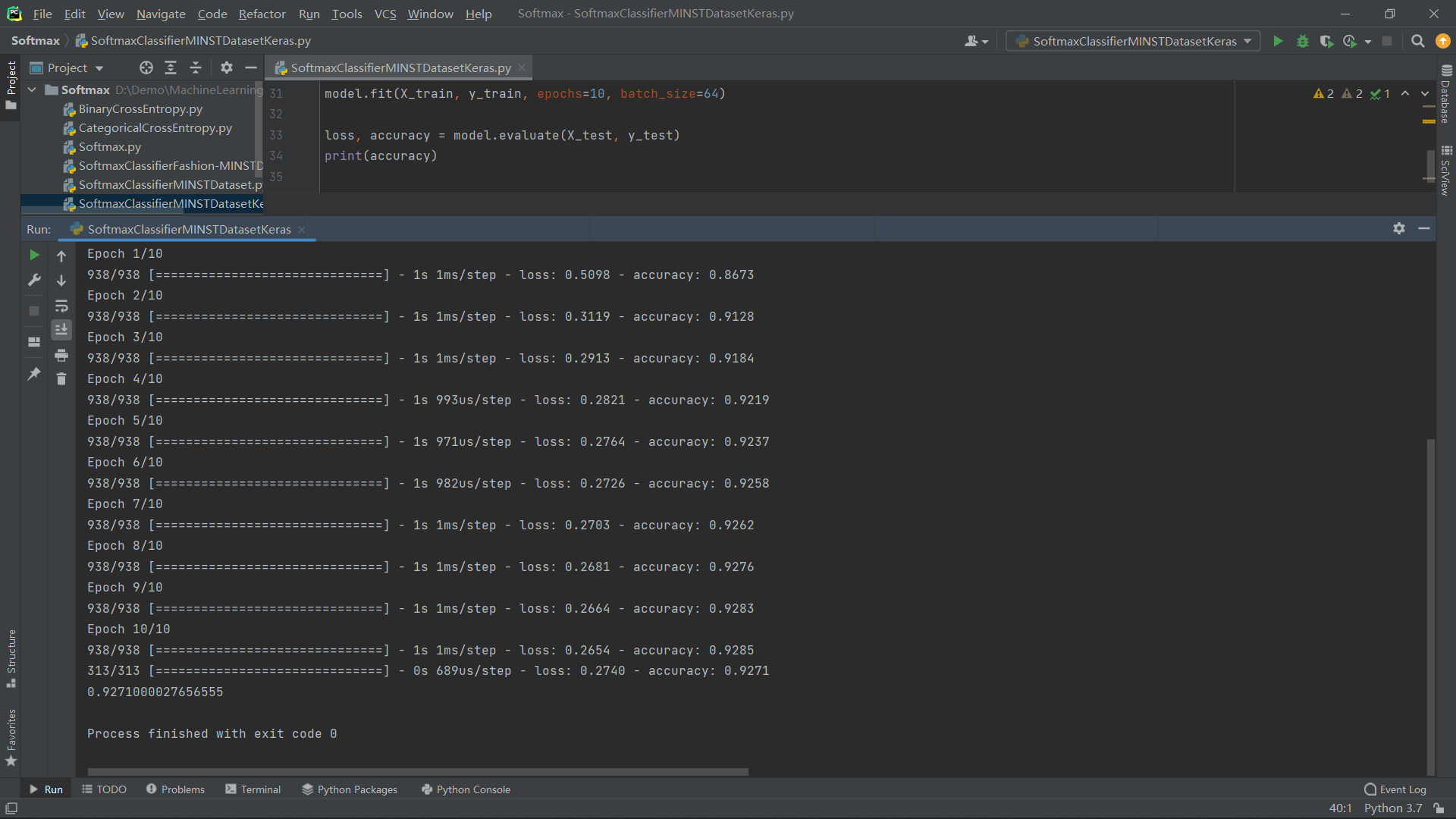Select BinaryCrossEntropy.py in the Project tree
1456x819 pixels.
click(141, 108)
